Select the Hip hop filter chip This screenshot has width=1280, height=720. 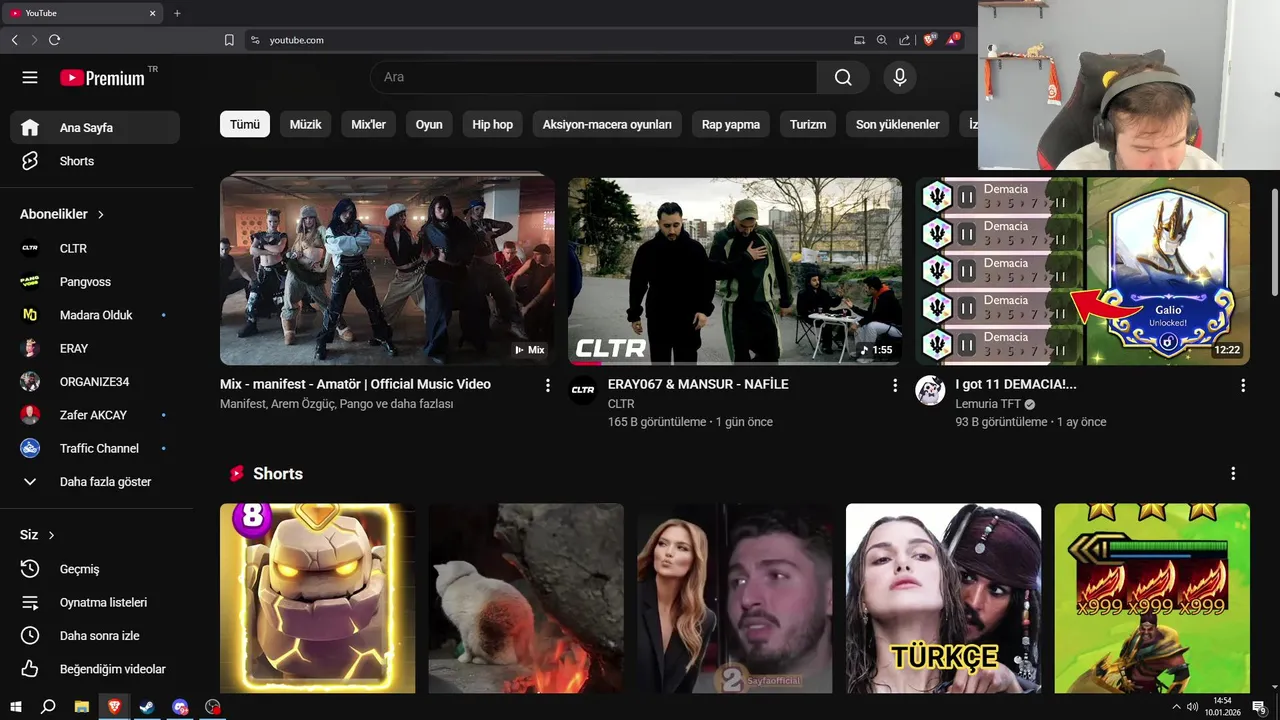(x=493, y=124)
